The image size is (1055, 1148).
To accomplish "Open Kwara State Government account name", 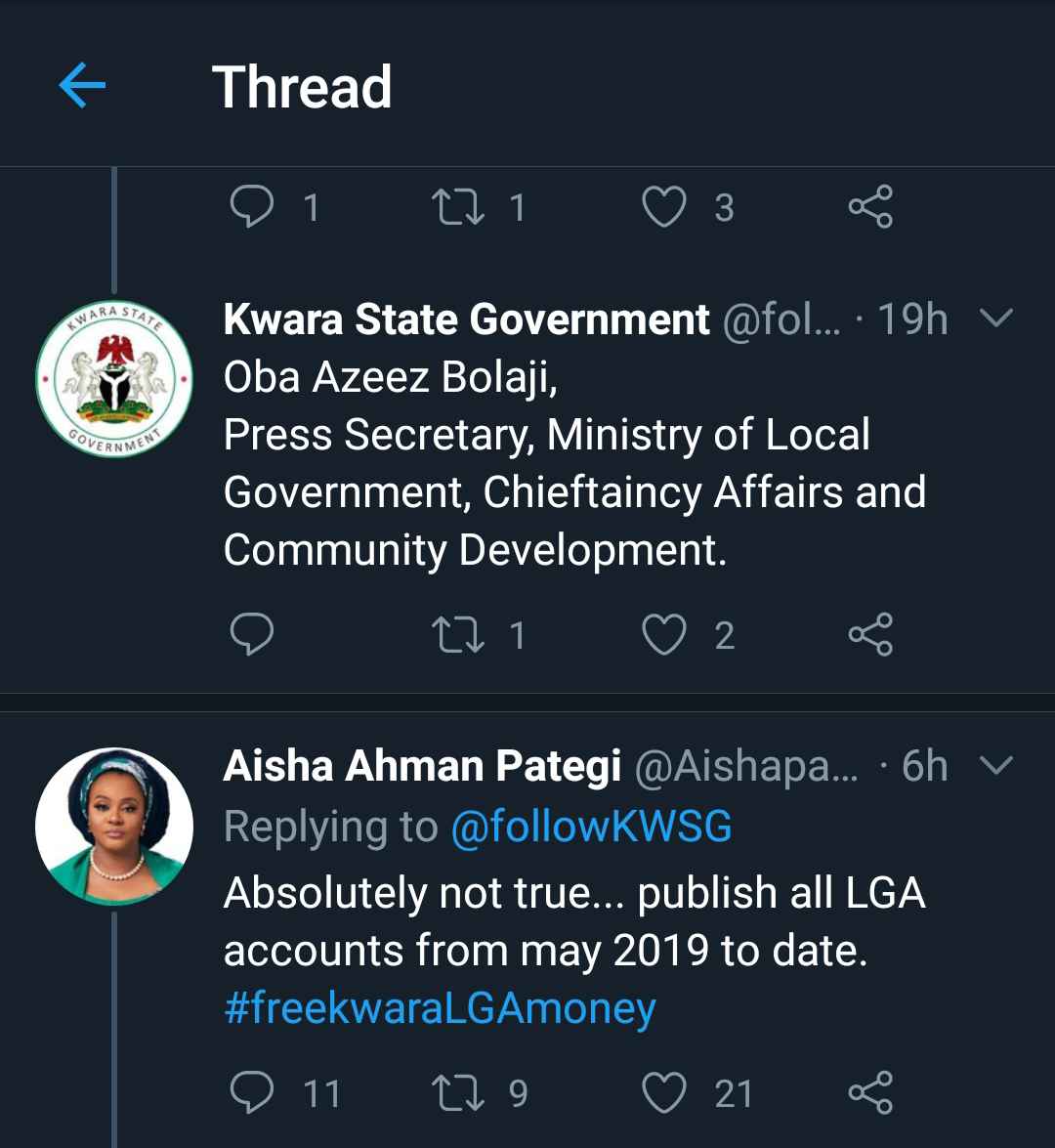I will [466, 319].
